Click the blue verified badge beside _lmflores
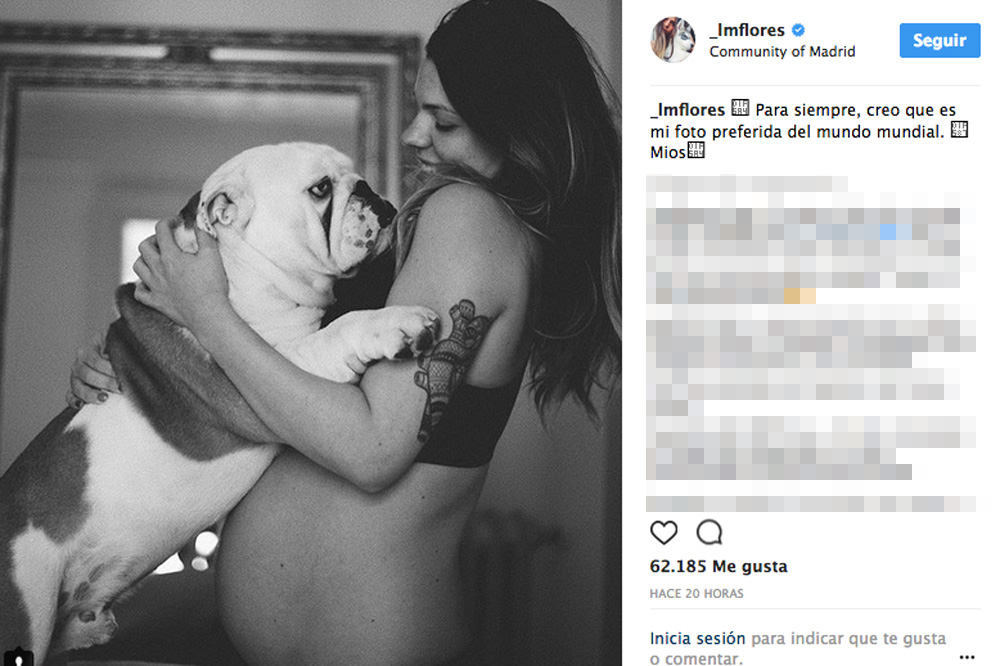The height and width of the screenshot is (666, 1000). tap(798, 30)
